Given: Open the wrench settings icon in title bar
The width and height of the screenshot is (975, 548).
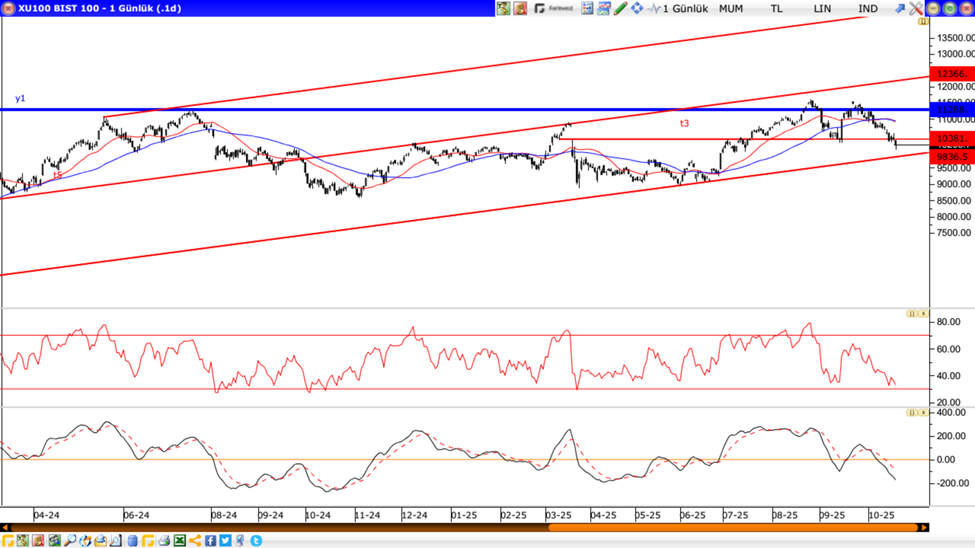Looking at the screenshot, I should click(x=915, y=8).
